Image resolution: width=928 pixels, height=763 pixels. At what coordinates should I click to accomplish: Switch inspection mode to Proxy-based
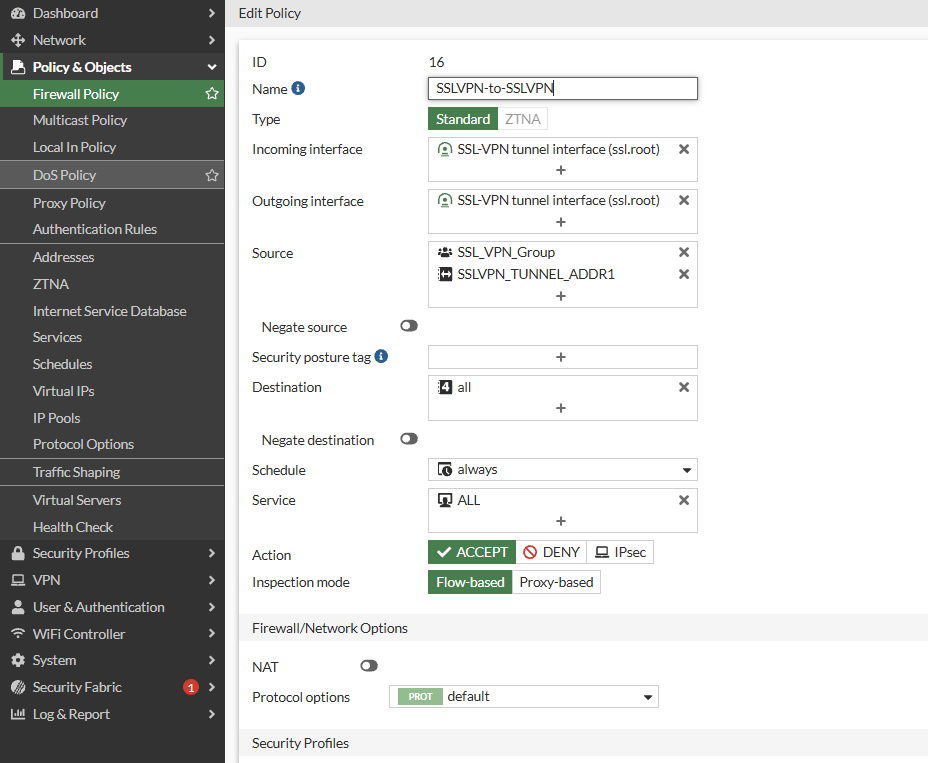coord(556,582)
